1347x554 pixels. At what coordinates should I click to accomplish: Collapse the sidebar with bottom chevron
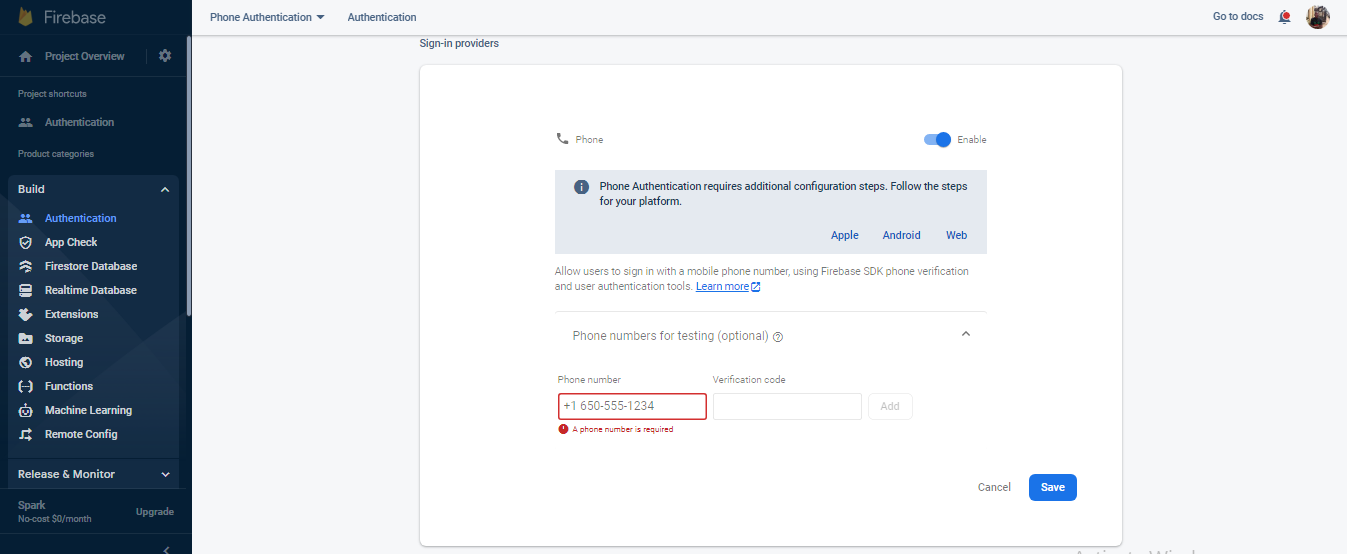(x=166, y=549)
